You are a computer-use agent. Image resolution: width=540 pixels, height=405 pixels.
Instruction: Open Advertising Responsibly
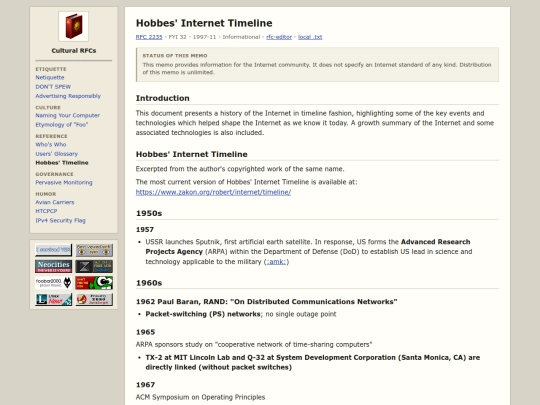click(x=68, y=96)
